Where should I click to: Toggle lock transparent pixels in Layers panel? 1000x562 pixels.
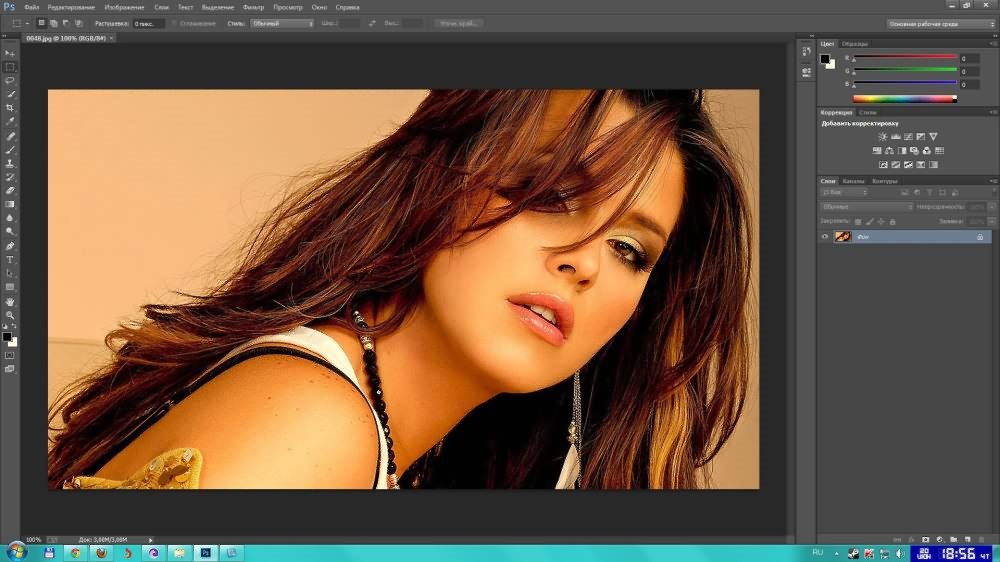click(x=857, y=221)
